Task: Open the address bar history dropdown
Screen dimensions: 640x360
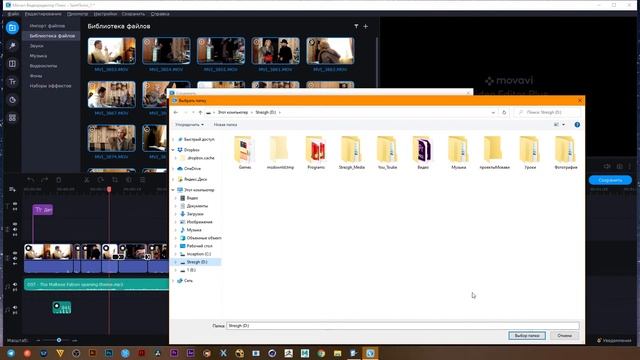Action: [493, 112]
